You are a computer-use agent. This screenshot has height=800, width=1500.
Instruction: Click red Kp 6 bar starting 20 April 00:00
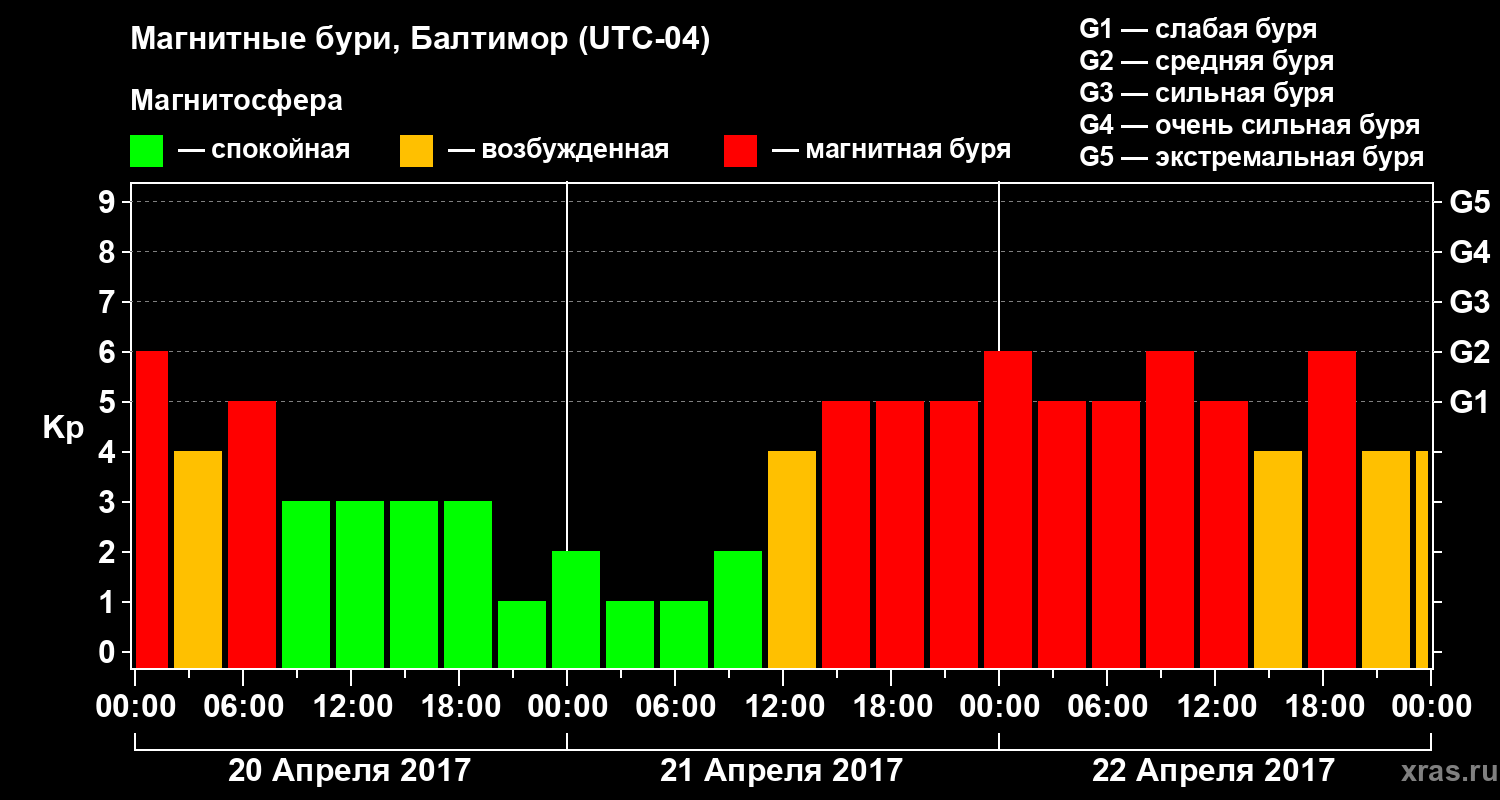pos(152,510)
